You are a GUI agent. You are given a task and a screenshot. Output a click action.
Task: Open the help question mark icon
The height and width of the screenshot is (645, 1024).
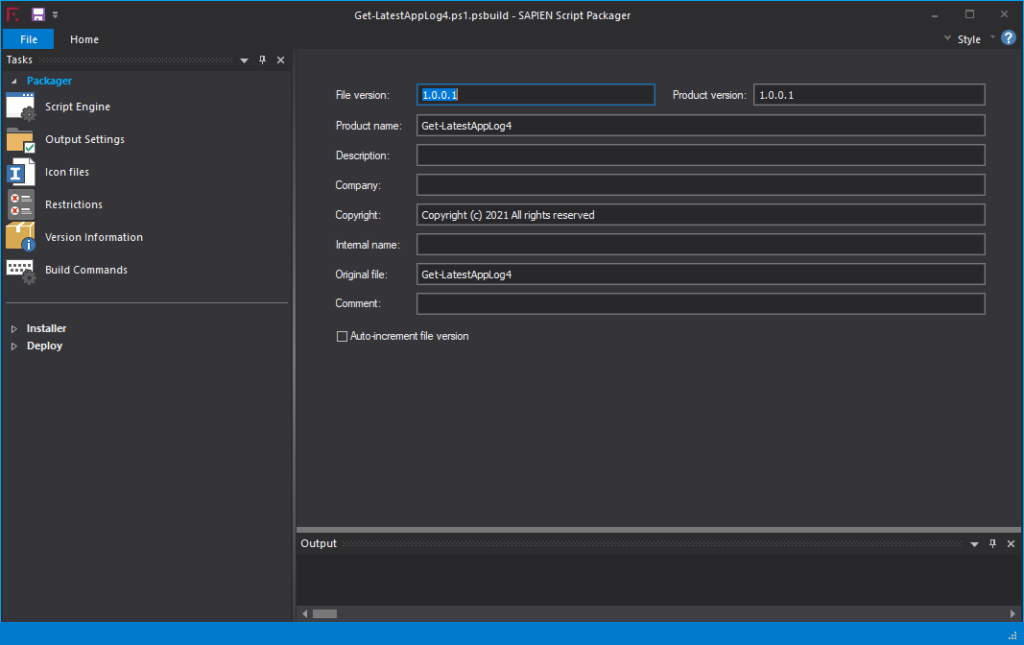click(1008, 38)
